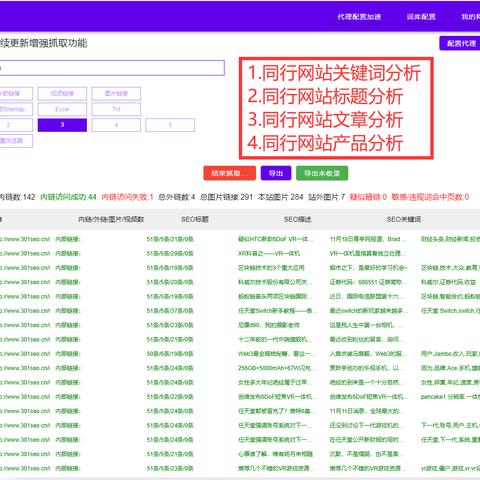Click the red 结束抓取 button
The height and width of the screenshot is (480, 480).
click(230, 173)
